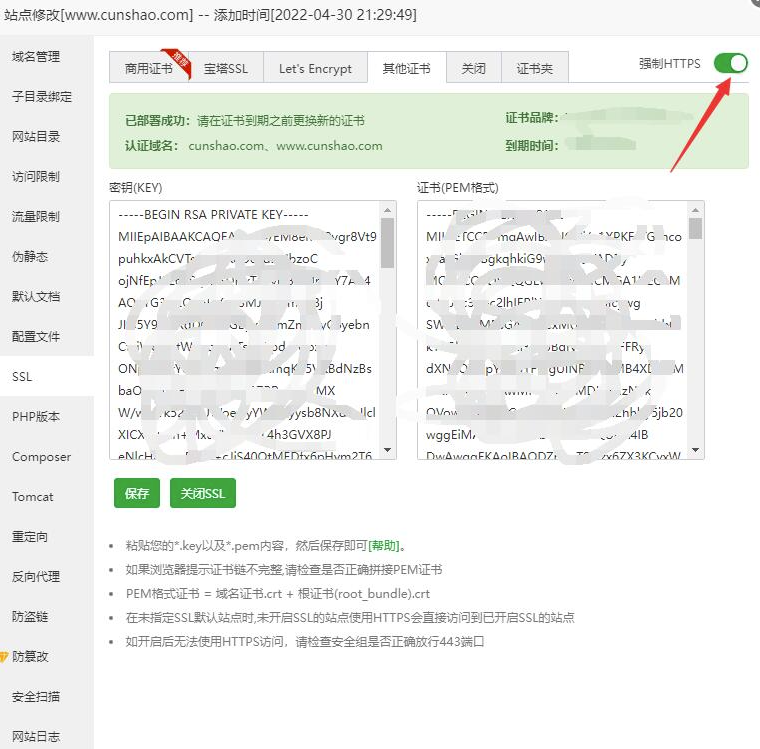This screenshot has width=760, height=749.
Task: Open 网站日志 in the sidebar
Action: (x=36, y=736)
